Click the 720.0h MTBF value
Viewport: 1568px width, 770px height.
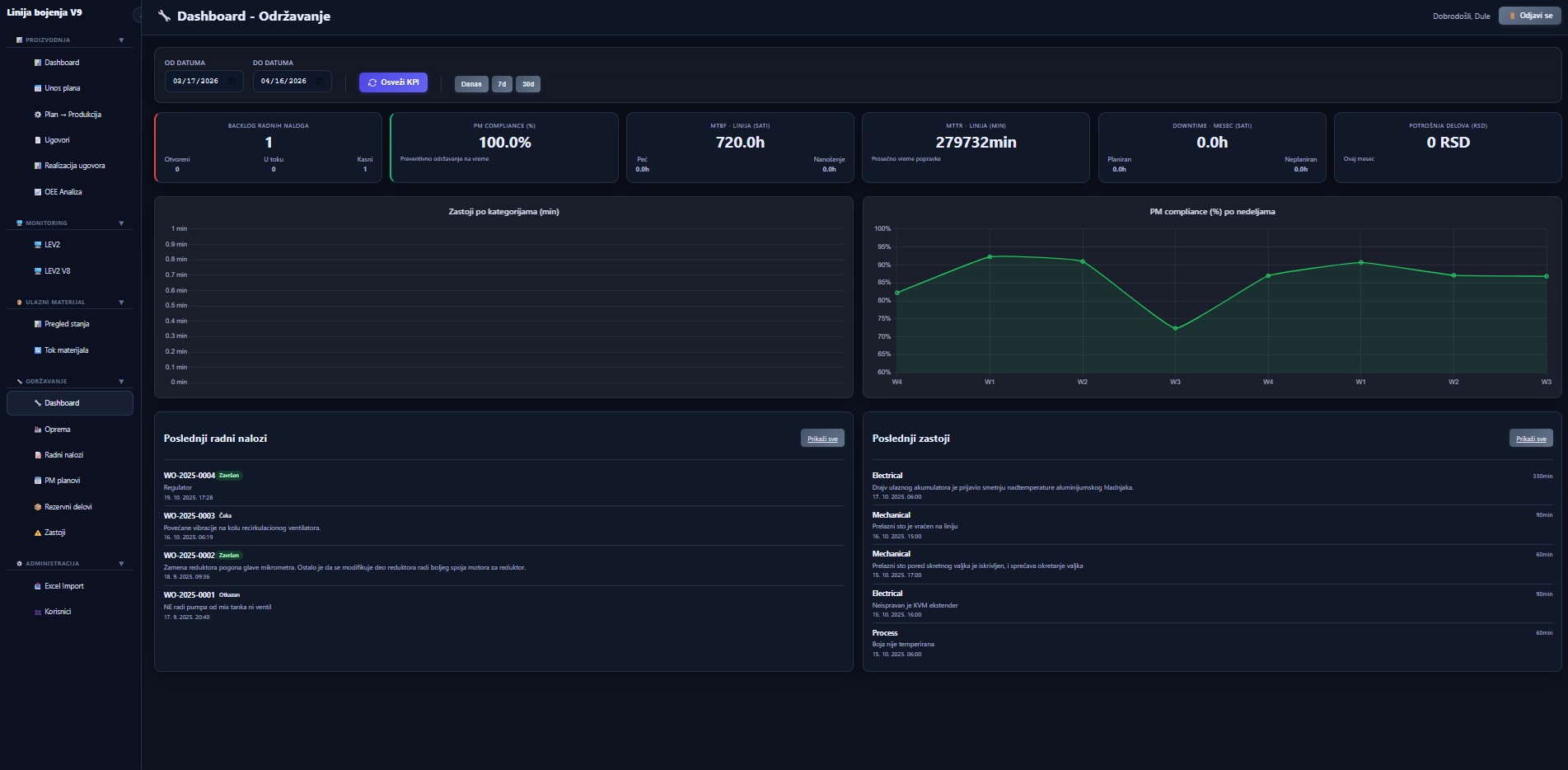tap(740, 143)
